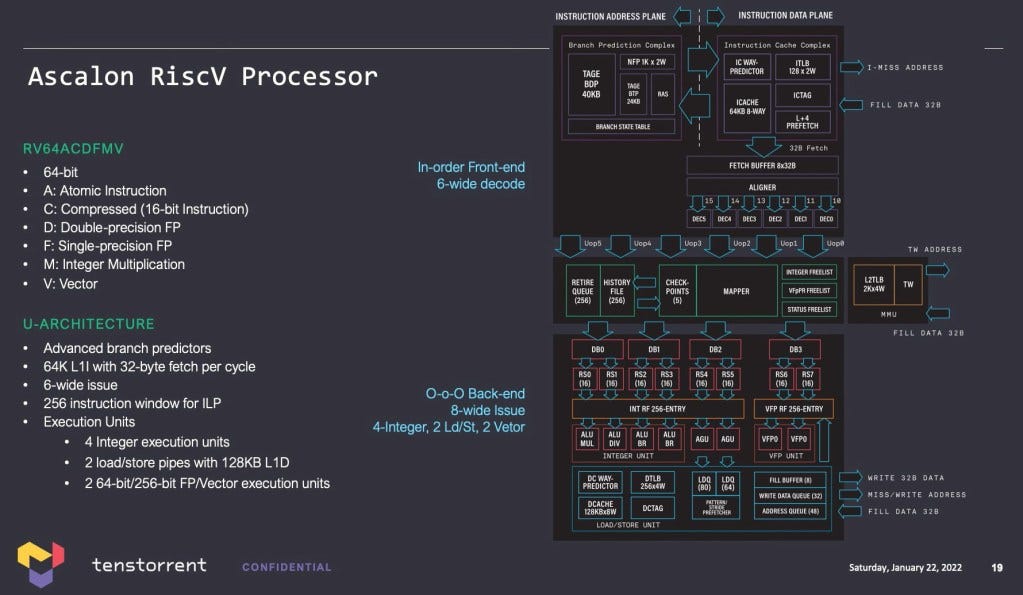
Task: Toggle the DEC0 decoder block
Action: pyautogui.click(x=825, y=217)
